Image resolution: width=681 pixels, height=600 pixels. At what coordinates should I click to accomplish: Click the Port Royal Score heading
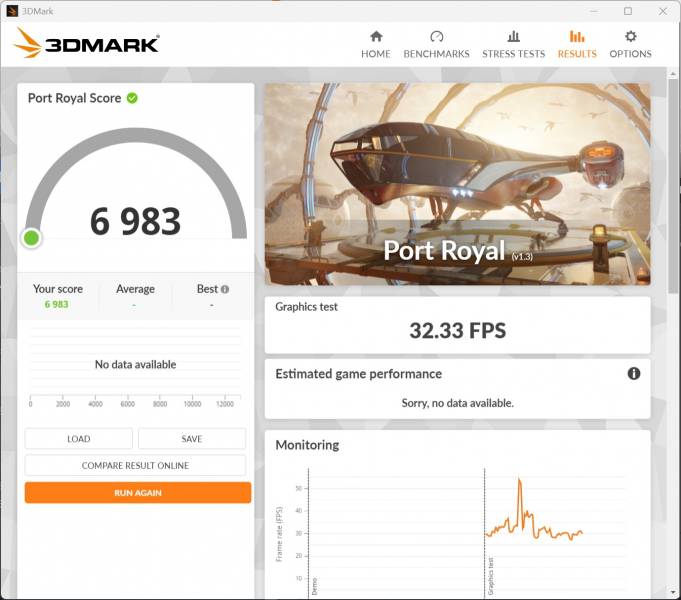(x=74, y=98)
